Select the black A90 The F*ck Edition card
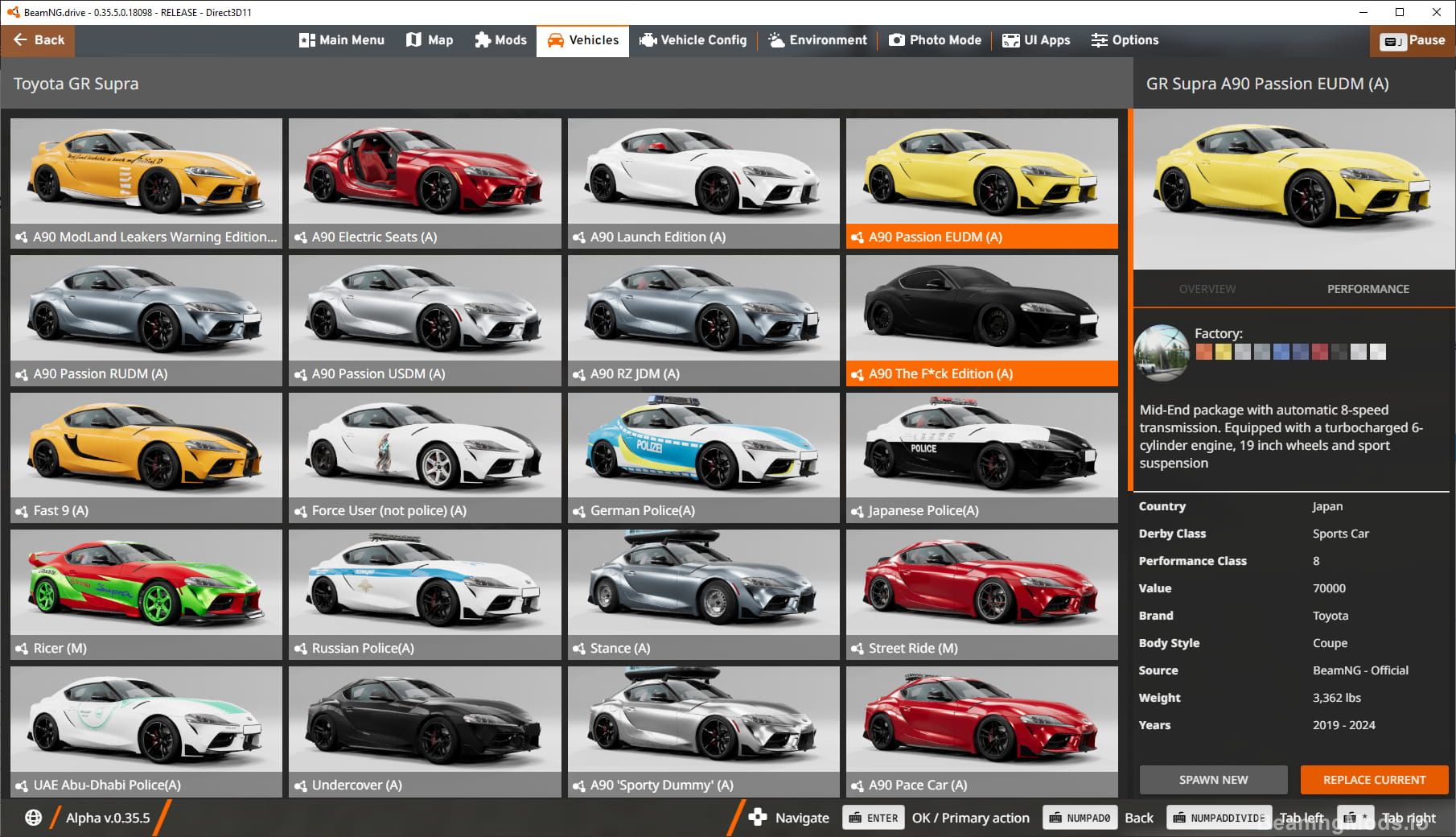 point(981,320)
